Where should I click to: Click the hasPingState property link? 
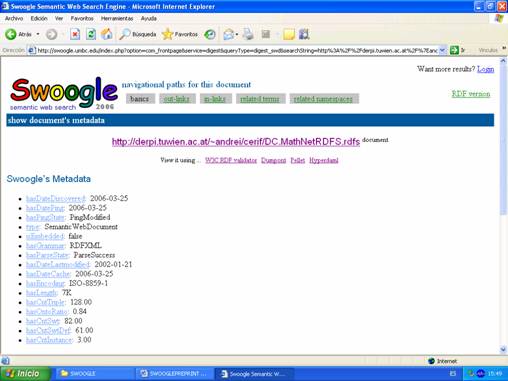pos(45,217)
